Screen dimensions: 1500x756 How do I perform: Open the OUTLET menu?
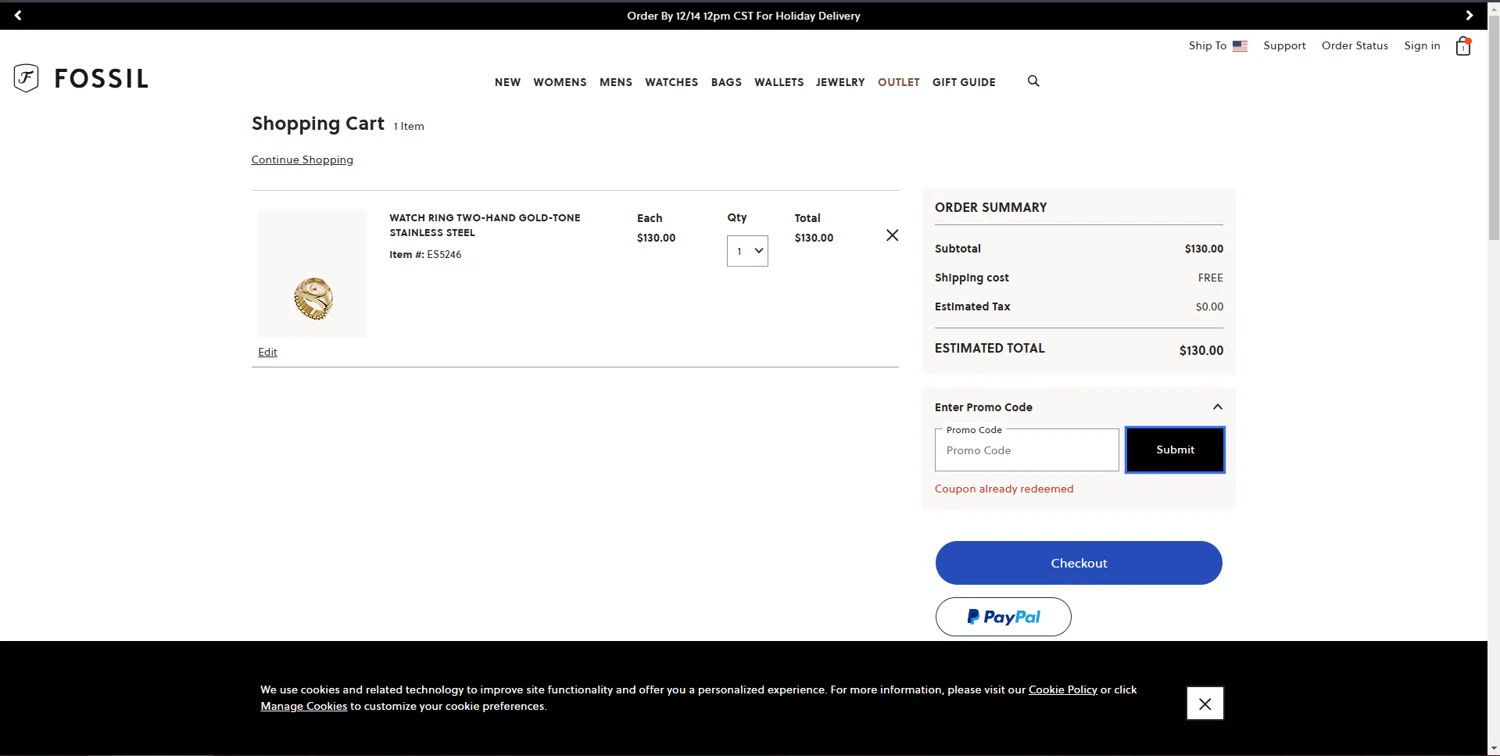(x=898, y=82)
